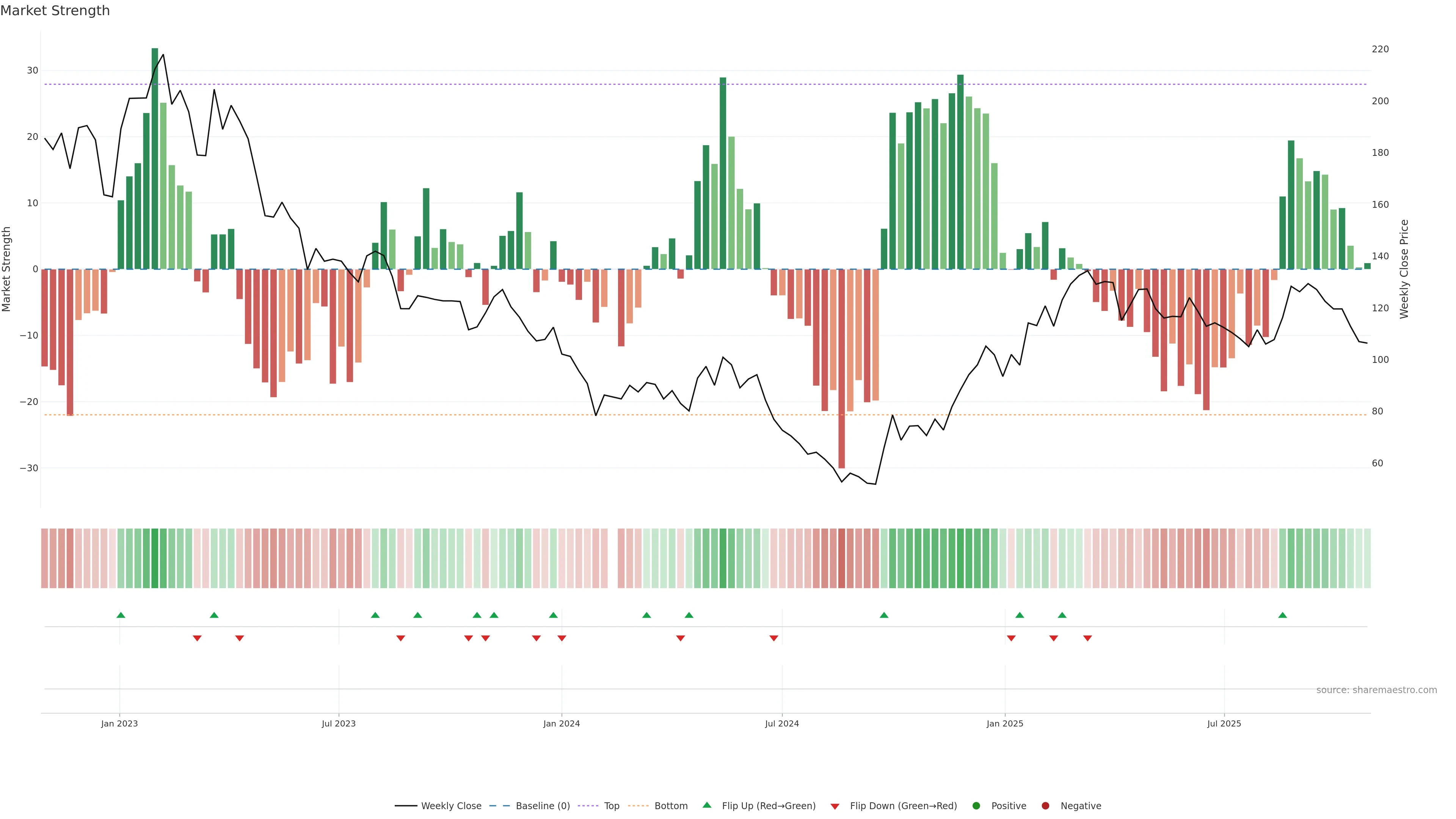1456x819 pixels.
Task: Click the Market Strength y-axis title
Action: tap(7, 269)
